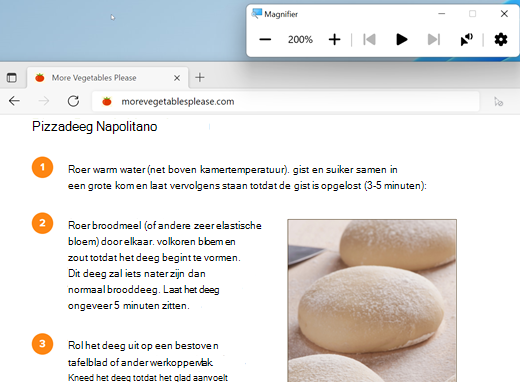Click text "zout totdat het deeg begint te vormen."
The image size is (520, 382).
[x=154, y=257]
